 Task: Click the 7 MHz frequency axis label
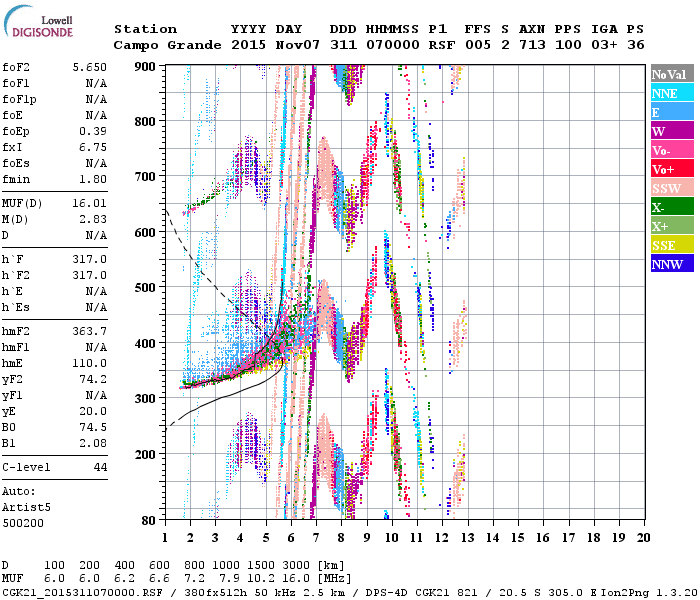click(x=316, y=538)
